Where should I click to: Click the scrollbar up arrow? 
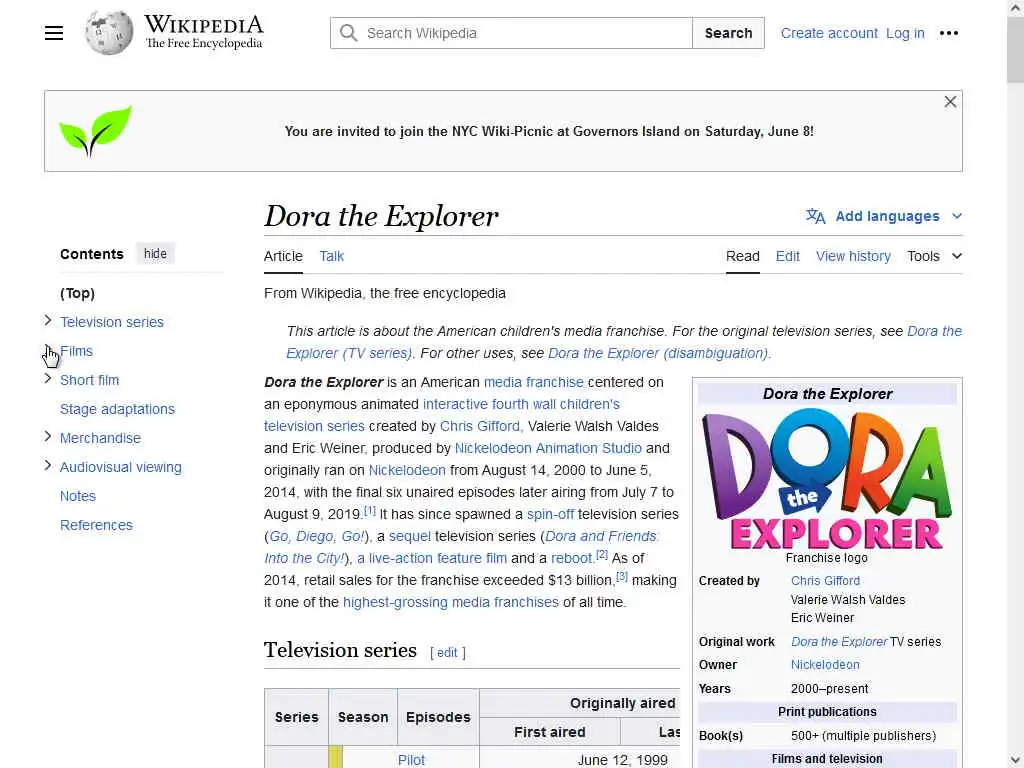coord(1015,8)
